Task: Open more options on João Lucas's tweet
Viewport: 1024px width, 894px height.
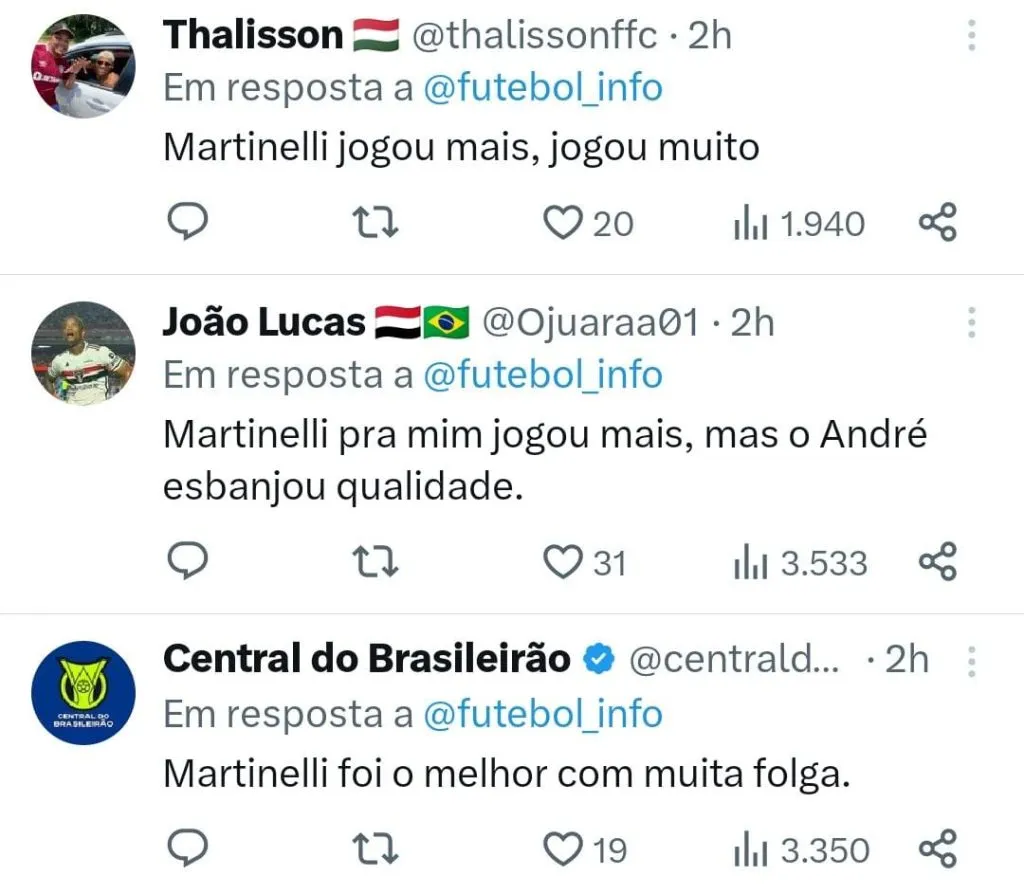Action: pos(971,323)
